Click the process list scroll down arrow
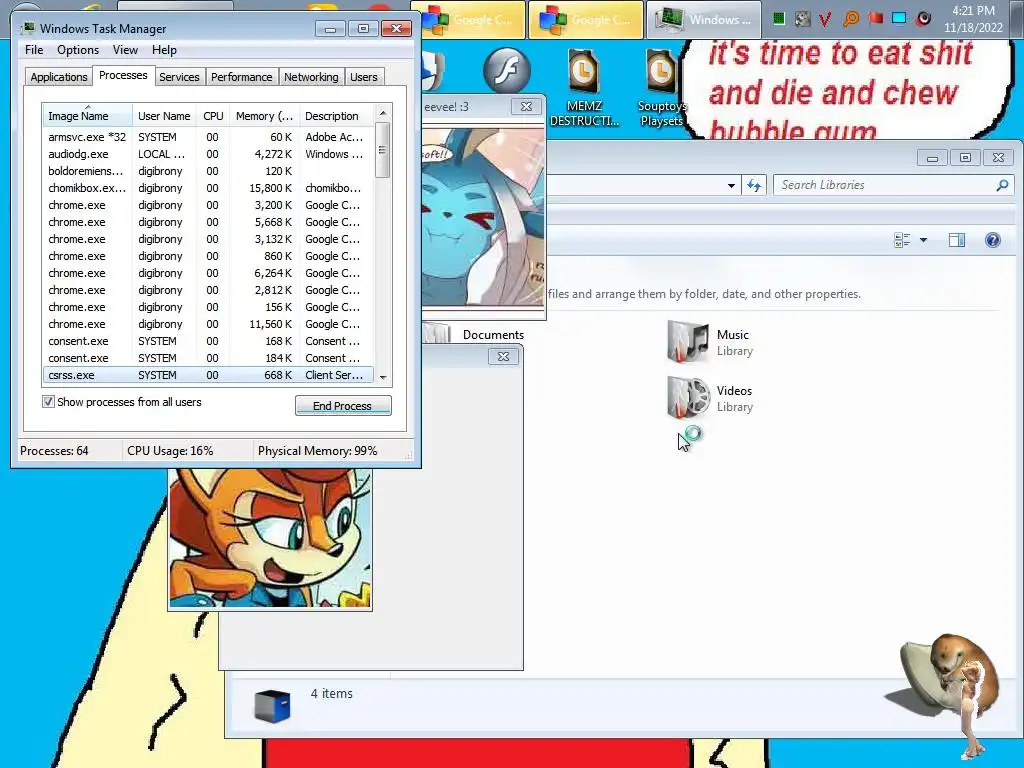The width and height of the screenshot is (1024, 768). pos(383,377)
